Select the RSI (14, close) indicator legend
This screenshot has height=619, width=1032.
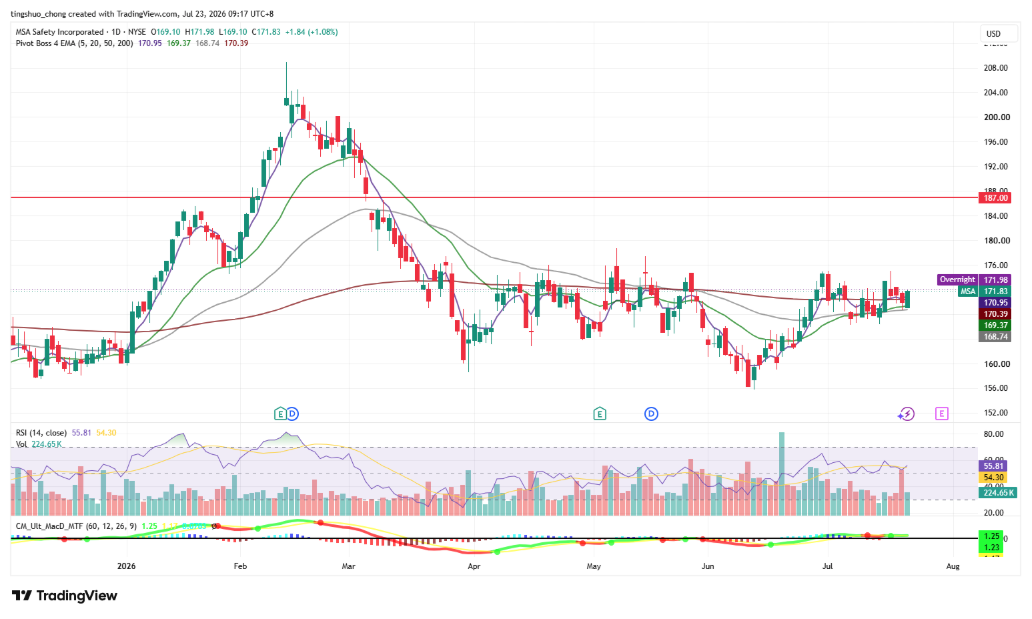41,433
